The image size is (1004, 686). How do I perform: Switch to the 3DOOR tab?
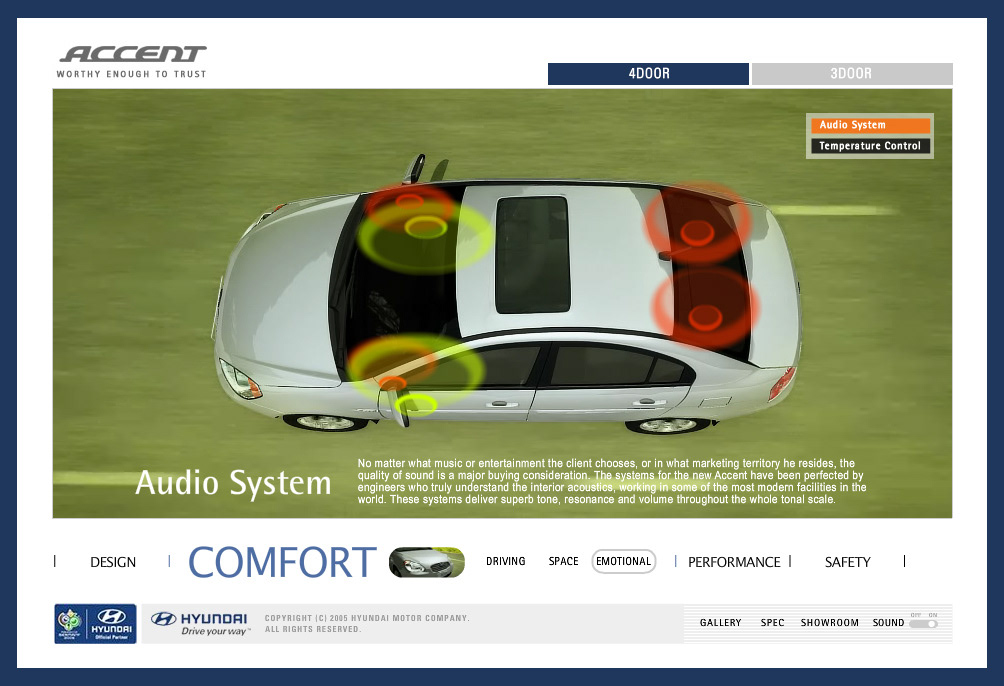852,74
